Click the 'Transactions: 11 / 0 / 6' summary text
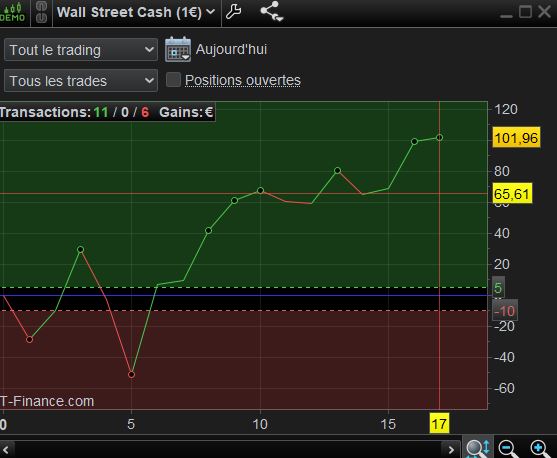This screenshot has height=458, width=557. (x=75, y=112)
